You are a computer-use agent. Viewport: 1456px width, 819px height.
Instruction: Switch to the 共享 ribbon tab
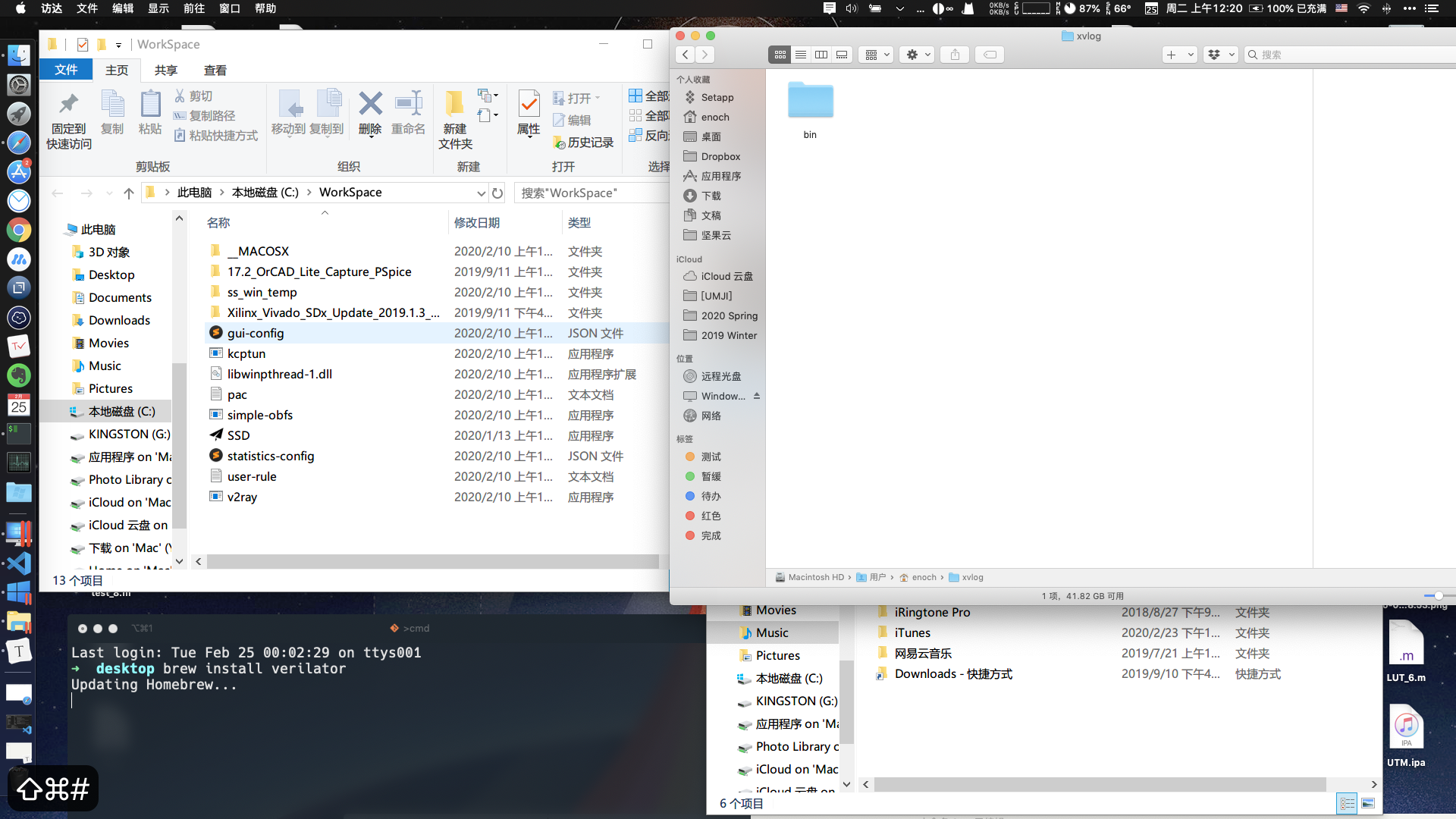[165, 69]
